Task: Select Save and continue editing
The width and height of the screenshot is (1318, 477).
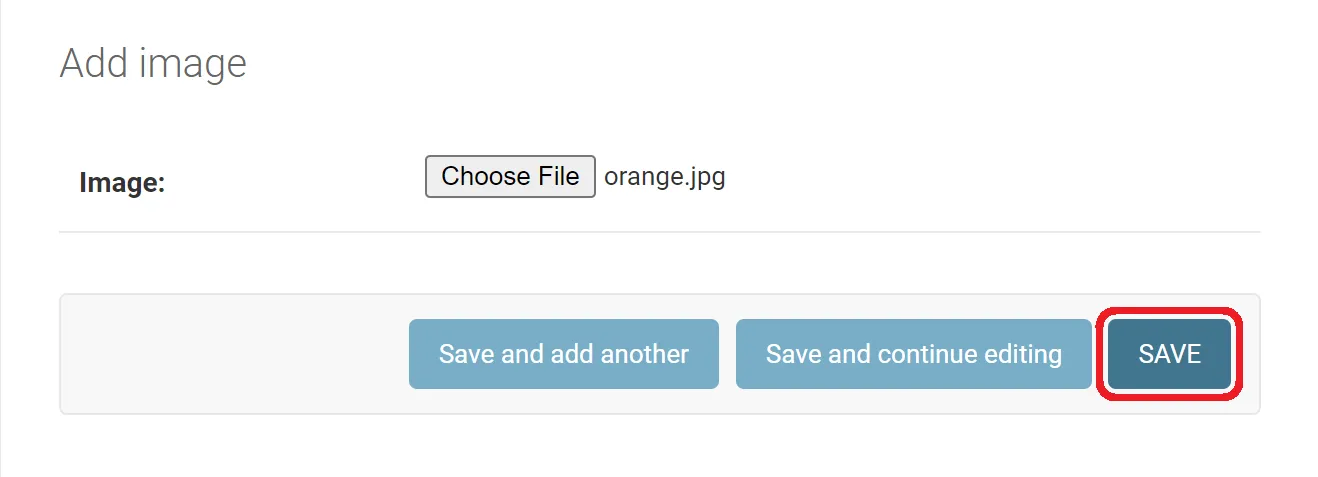Action: (x=913, y=354)
